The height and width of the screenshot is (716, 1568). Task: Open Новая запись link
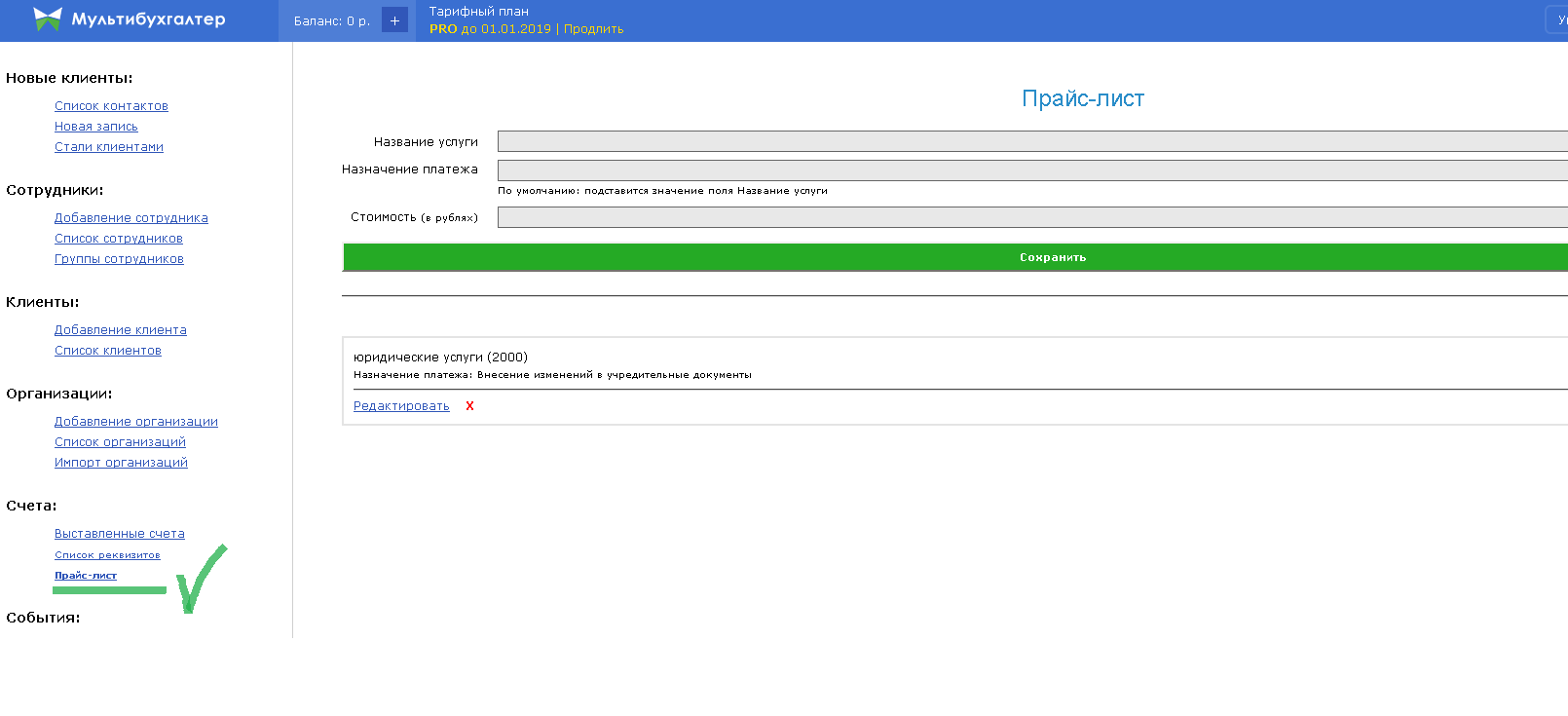pos(95,127)
